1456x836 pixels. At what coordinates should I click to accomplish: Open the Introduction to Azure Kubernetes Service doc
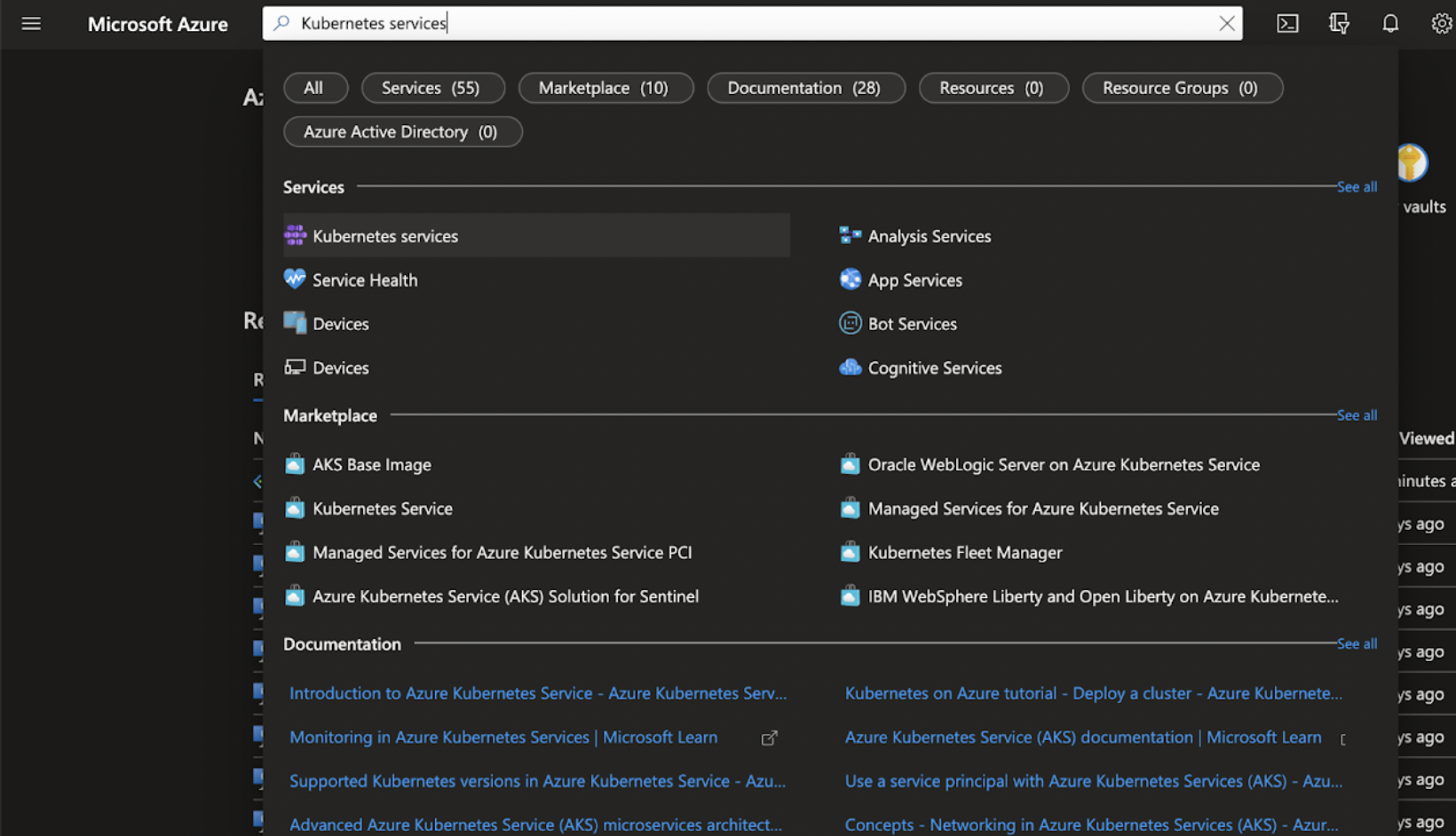pos(538,693)
